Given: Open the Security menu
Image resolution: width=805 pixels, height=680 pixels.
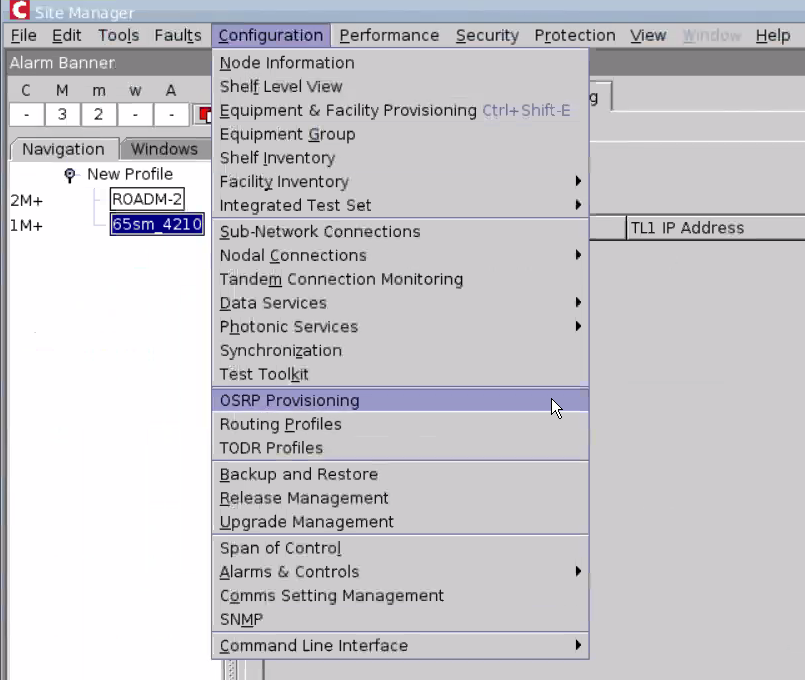Looking at the screenshot, I should 487,35.
